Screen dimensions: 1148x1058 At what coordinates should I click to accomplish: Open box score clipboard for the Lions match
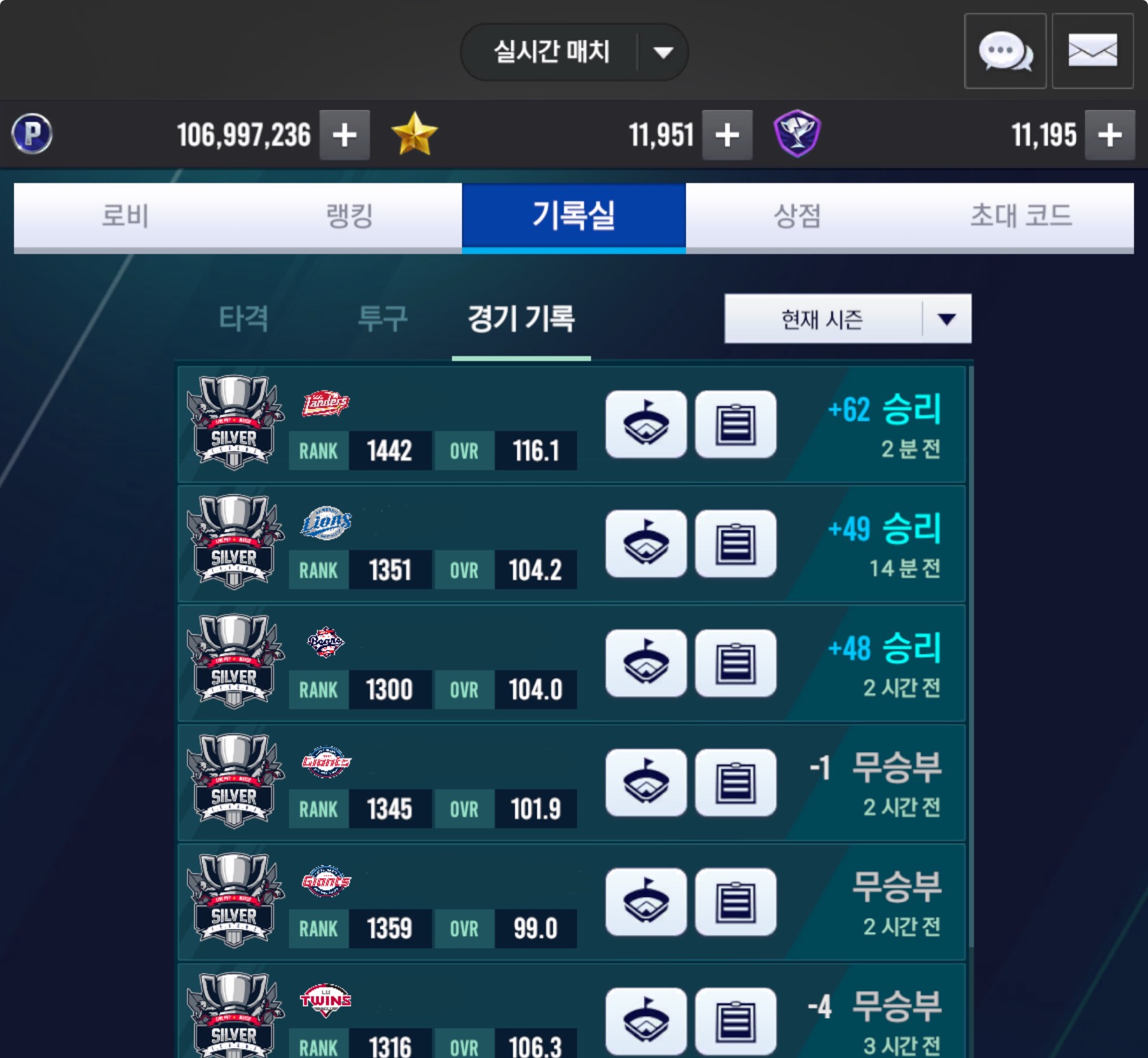(x=736, y=544)
